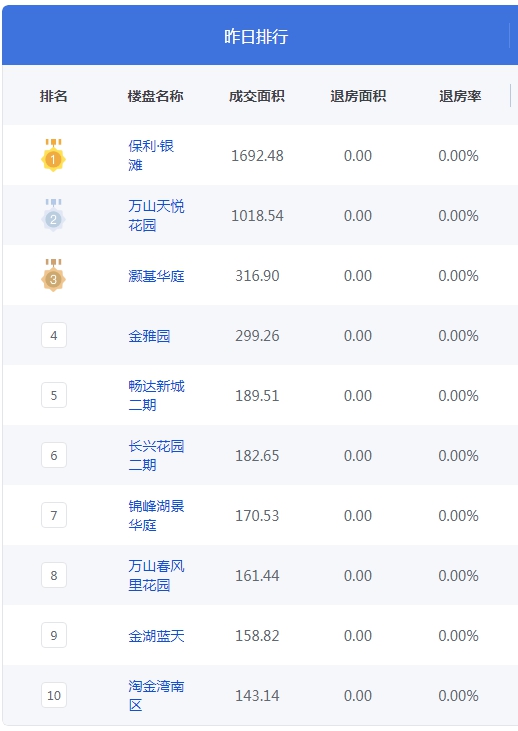Open the 锦峰湖景华庭 property link
Image resolution: width=518 pixels, height=731 pixels.
point(156,515)
